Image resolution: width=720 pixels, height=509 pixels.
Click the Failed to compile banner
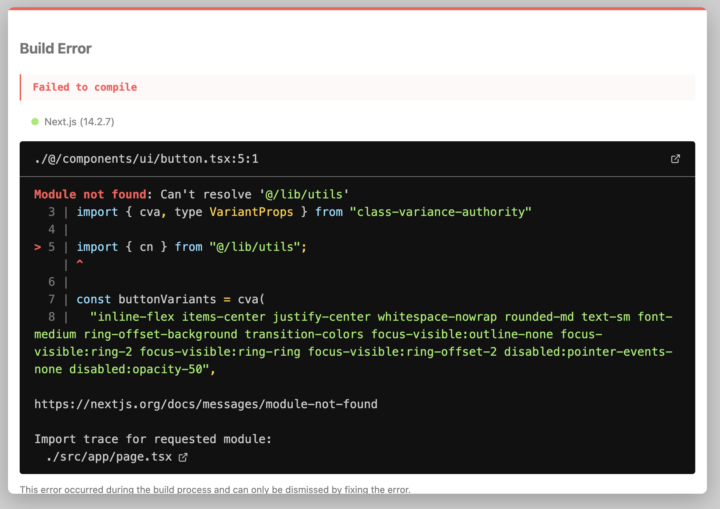pyautogui.click(x=357, y=87)
